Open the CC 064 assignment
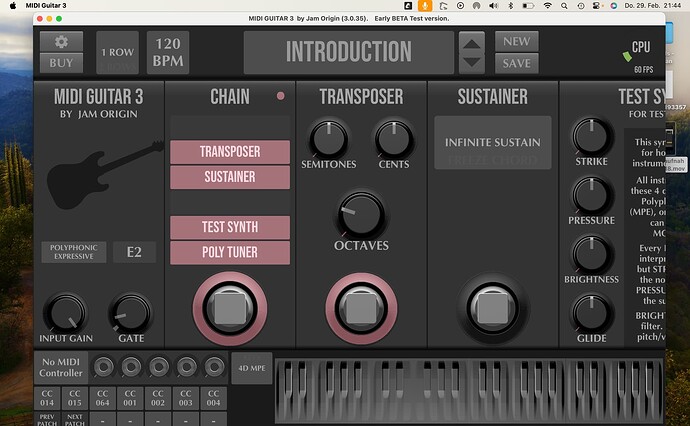Viewport: 690px width, 426px height. [x=103, y=398]
